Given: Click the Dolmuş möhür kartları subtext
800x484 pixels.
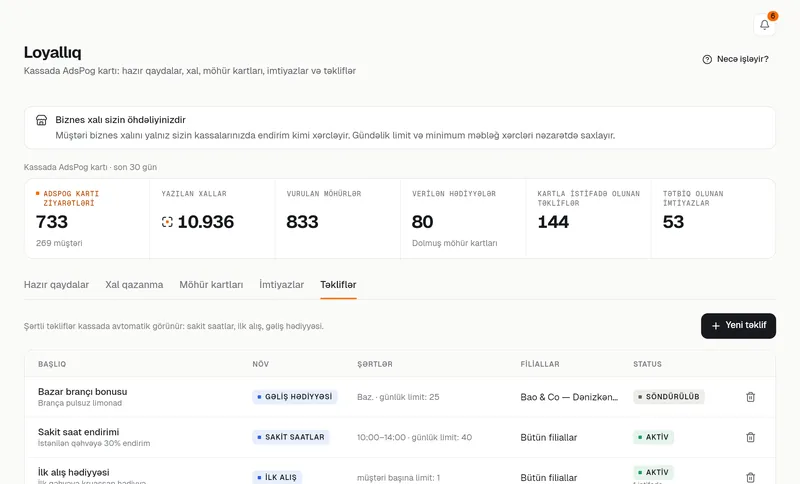Looking at the screenshot, I should click(x=455, y=243).
